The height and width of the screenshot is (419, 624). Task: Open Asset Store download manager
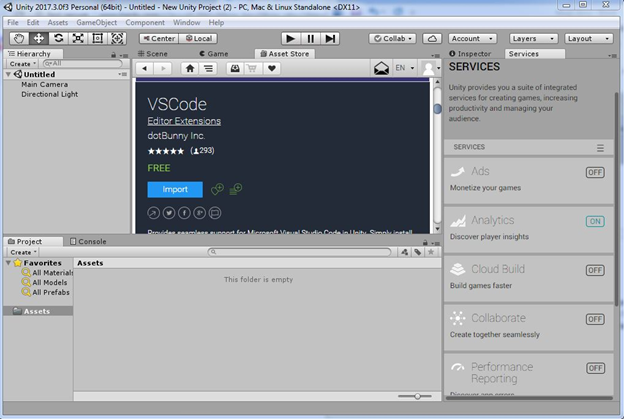(x=235, y=68)
